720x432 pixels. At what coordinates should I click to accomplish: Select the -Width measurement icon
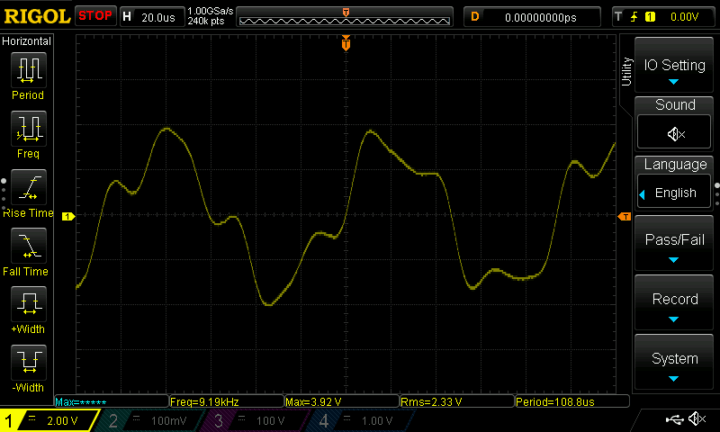click(28, 363)
